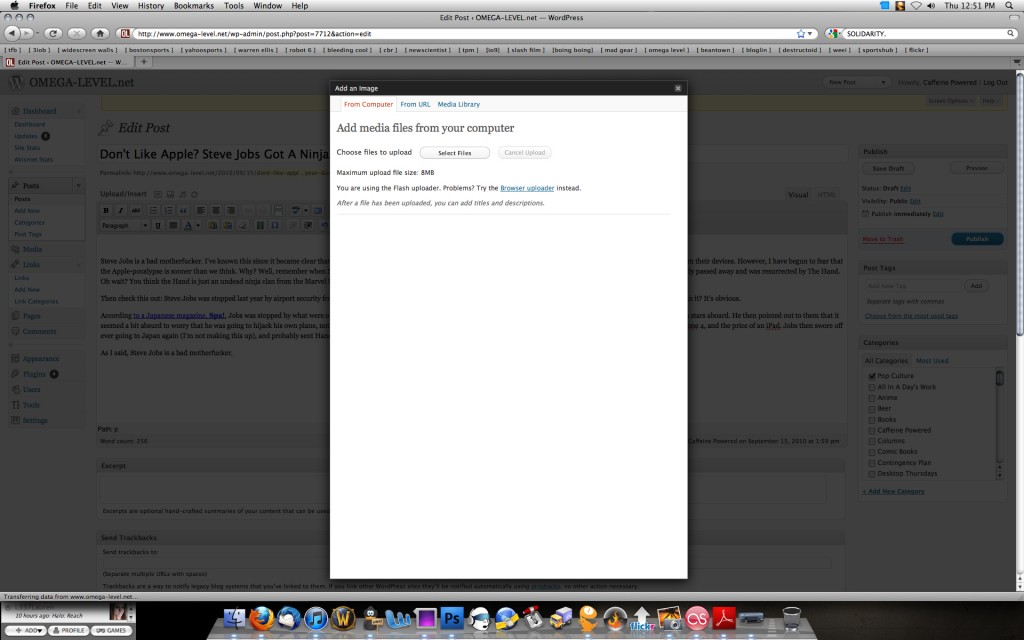Click the Add Video icon next to Upload/Insert

tap(170, 194)
